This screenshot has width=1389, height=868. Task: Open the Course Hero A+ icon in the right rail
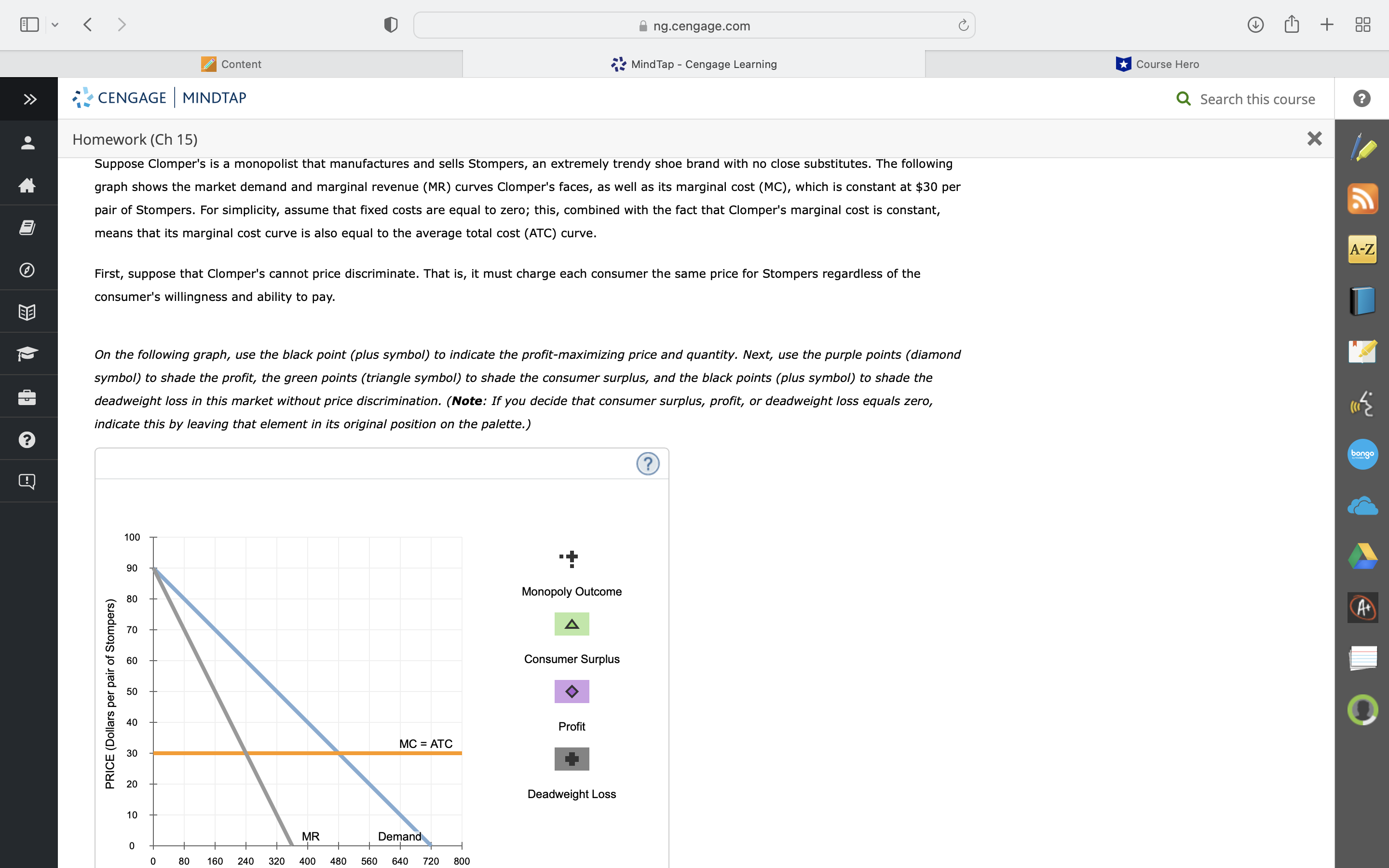coord(1362,607)
